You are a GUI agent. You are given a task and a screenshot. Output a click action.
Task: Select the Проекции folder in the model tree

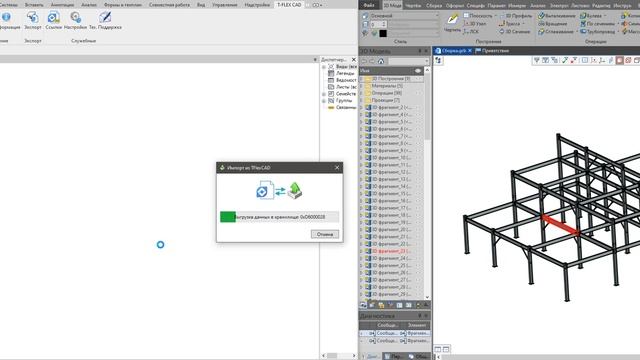pos(385,100)
